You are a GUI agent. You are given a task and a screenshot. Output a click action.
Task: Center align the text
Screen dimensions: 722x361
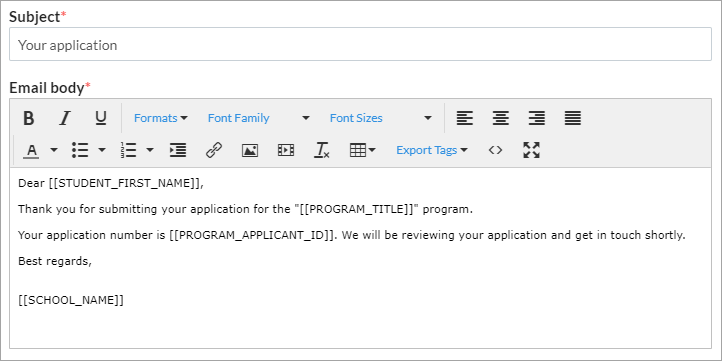(x=501, y=118)
